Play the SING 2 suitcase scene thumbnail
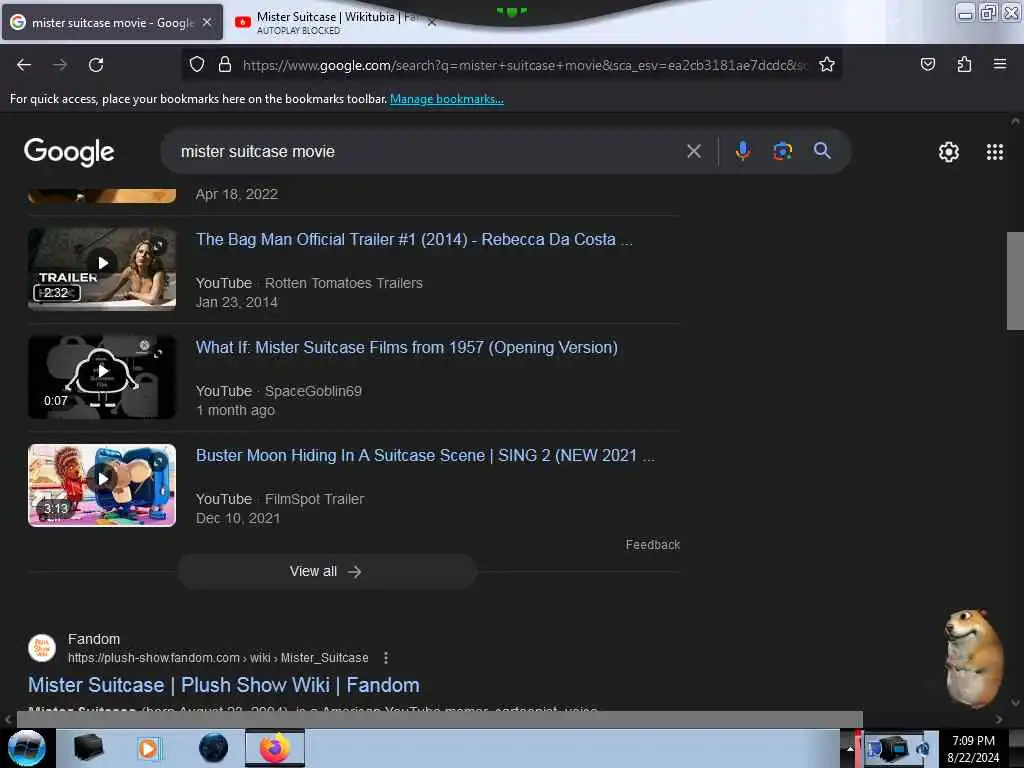The image size is (1024, 768). click(x=102, y=485)
